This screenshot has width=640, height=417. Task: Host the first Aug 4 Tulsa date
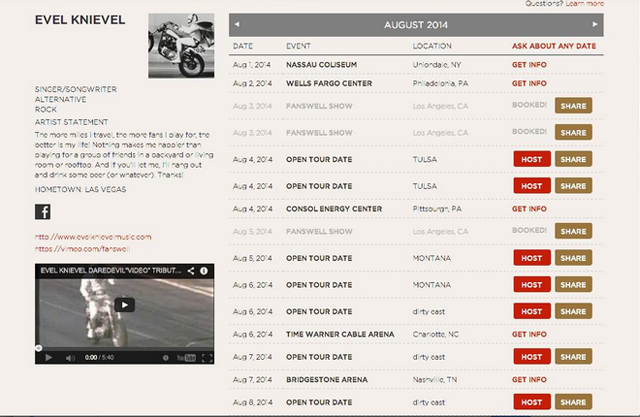click(532, 159)
